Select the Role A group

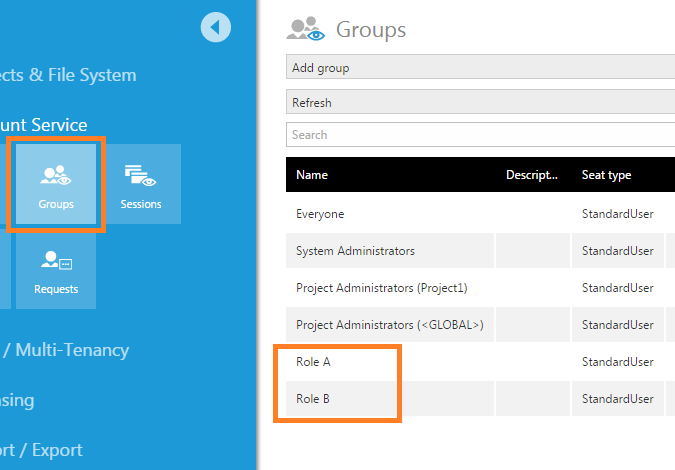(x=314, y=362)
